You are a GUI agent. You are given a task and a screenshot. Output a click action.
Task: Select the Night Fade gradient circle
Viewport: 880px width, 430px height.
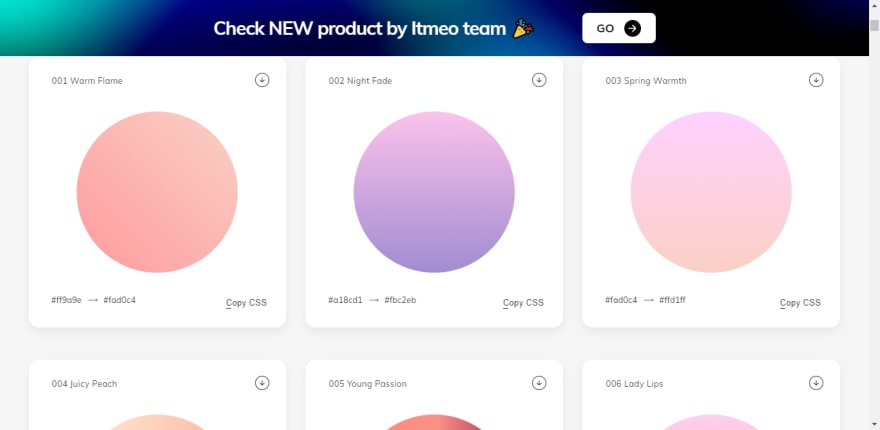[x=434, y=192]
